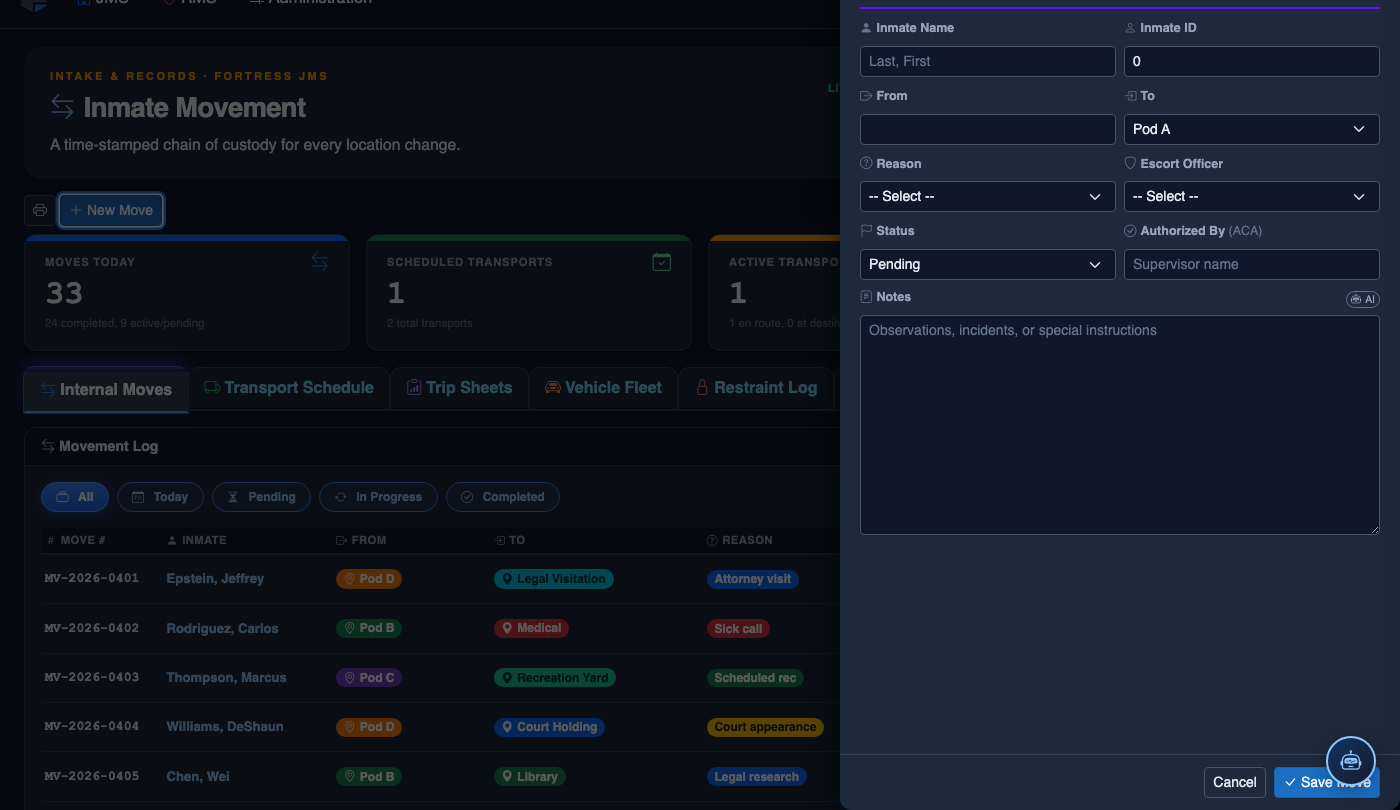Open Restraint Log tab with lock icon
The image size is (1400, 810).
point(756,388)
